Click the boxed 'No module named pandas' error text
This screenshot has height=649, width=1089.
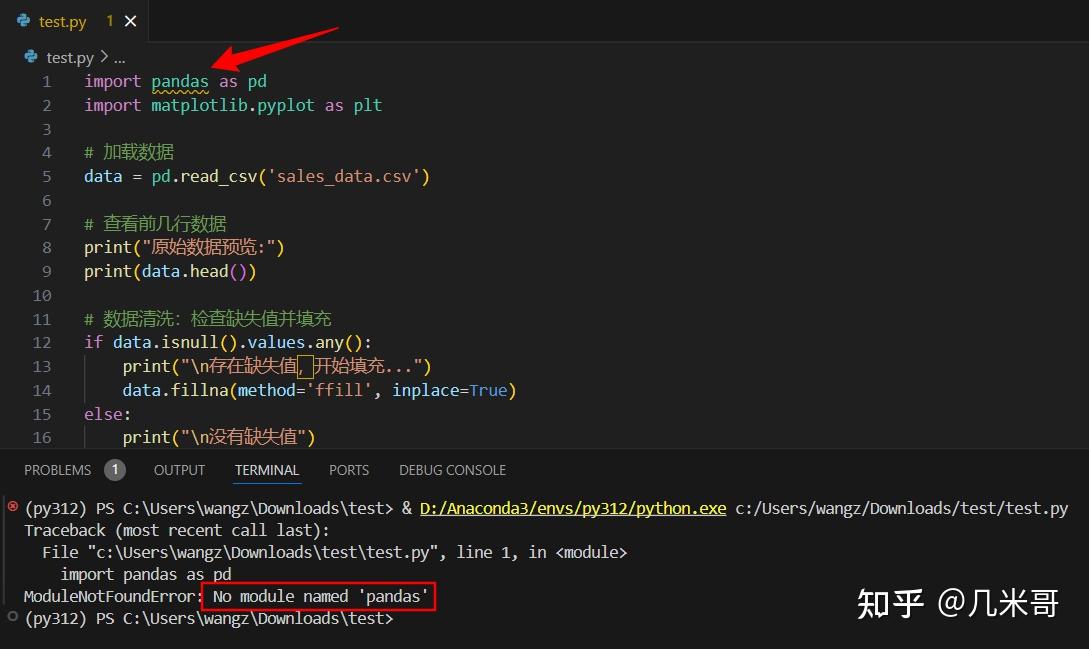pos(318,596)
